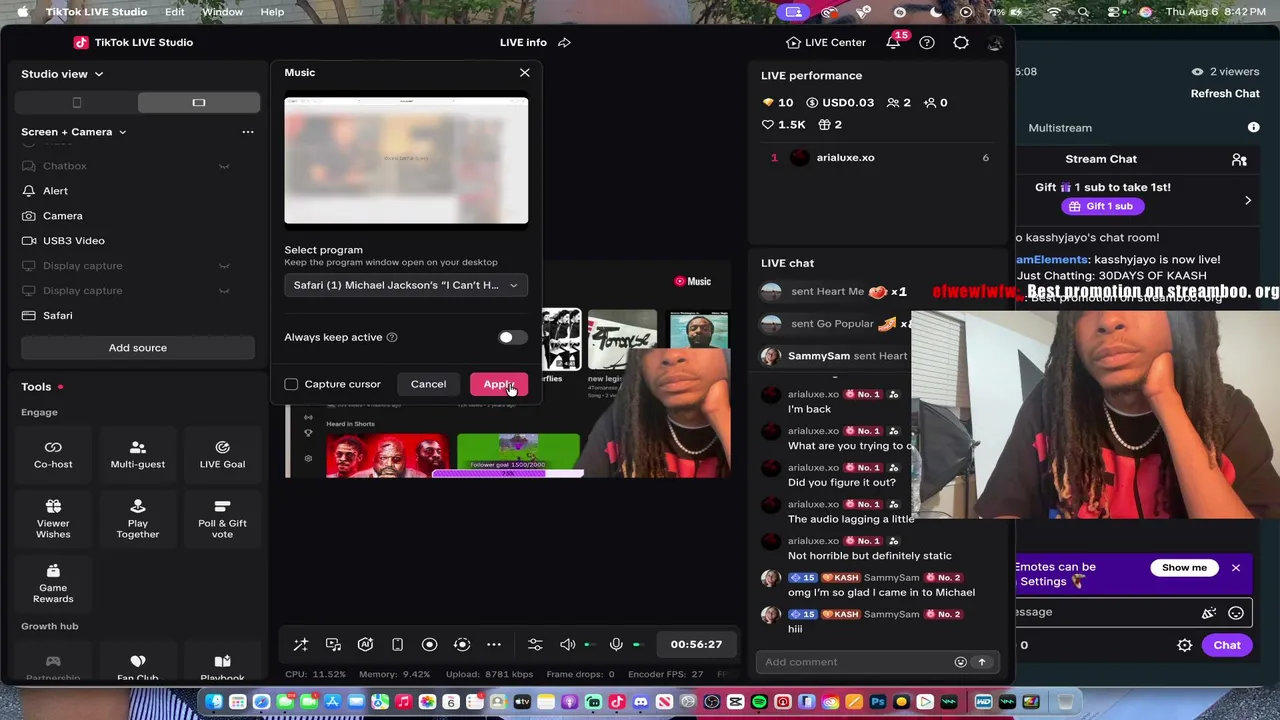Adjust the microphone level slider

pos(637,645)
